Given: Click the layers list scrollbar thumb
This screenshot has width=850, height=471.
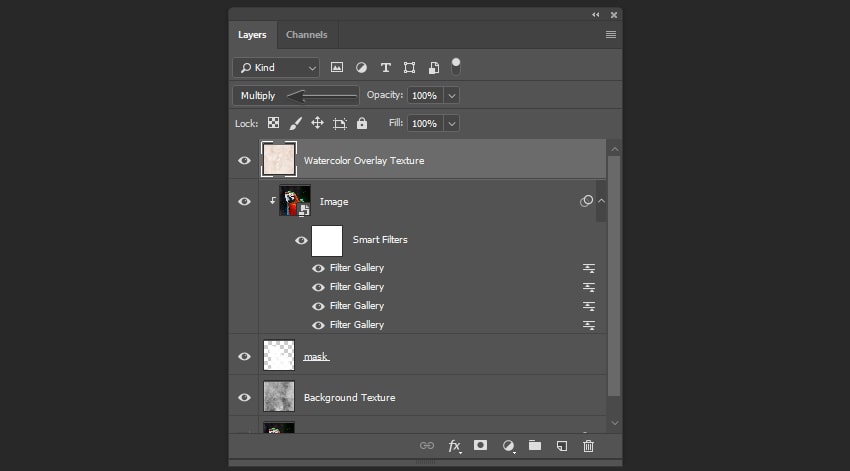Looking at the screenshot, I should tap(614, 276).
